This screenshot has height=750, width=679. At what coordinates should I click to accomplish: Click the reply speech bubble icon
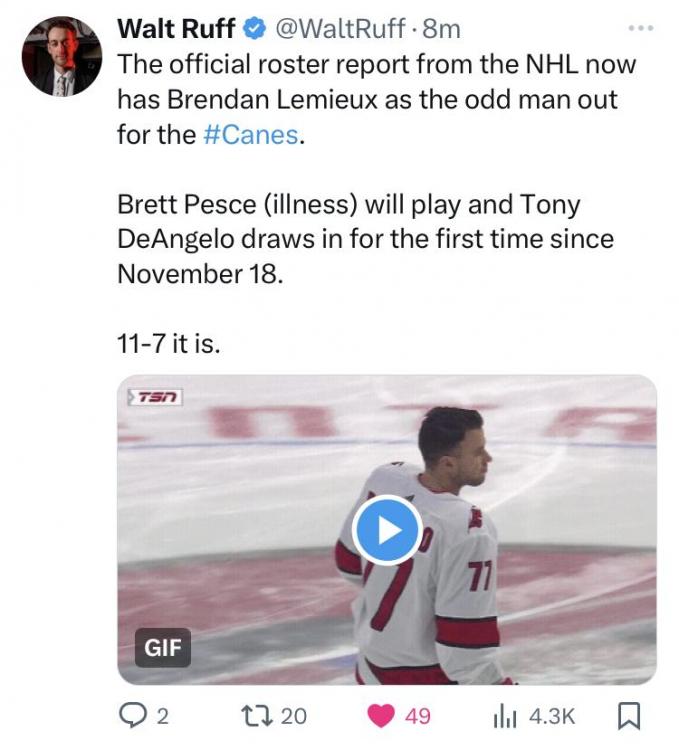click(x=131, y=715)
